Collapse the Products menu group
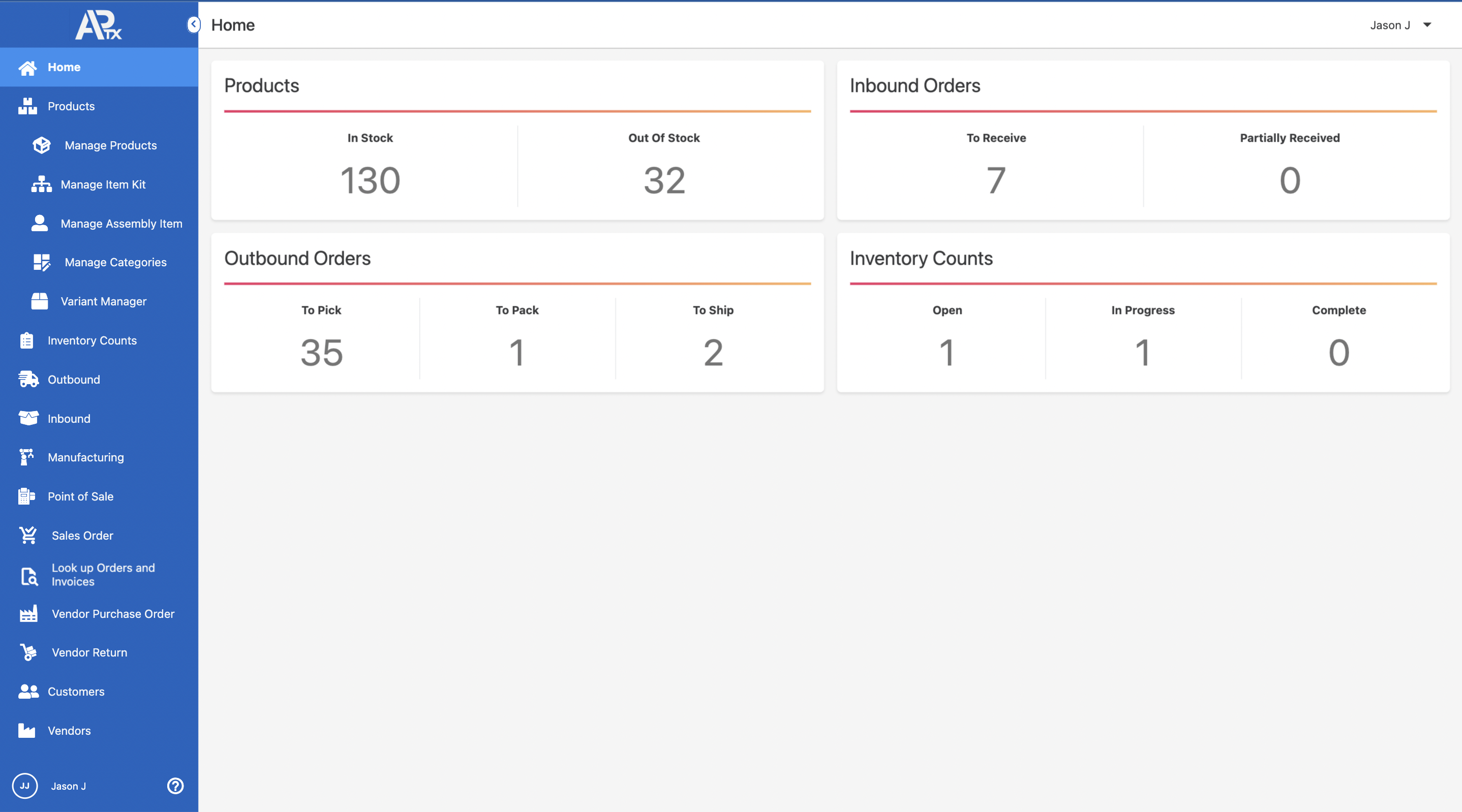The width and height of the screenshot is (1462, 812). (71, 106)
